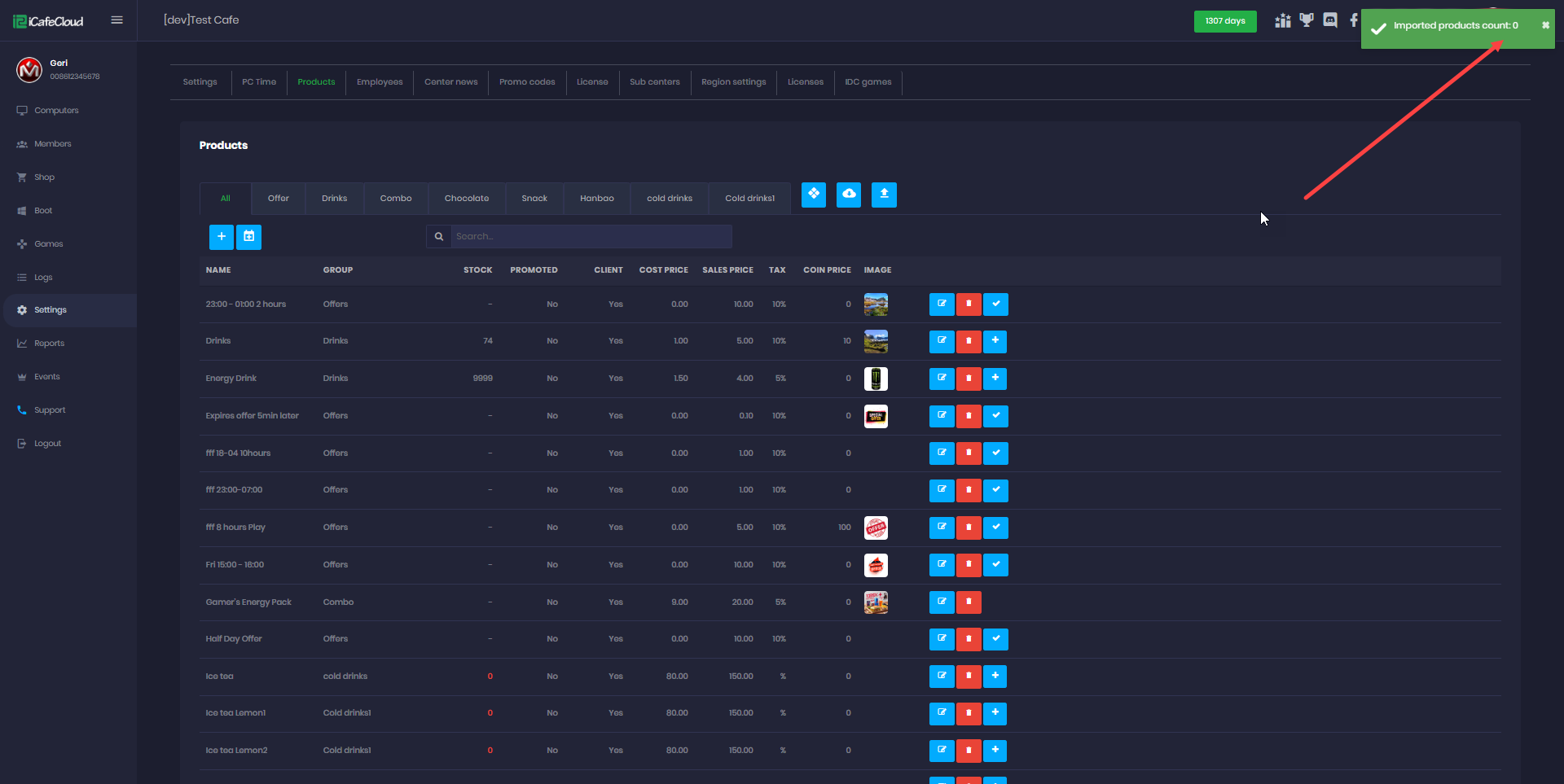Click the trophy icon in top bar

tap(1307, 20)
